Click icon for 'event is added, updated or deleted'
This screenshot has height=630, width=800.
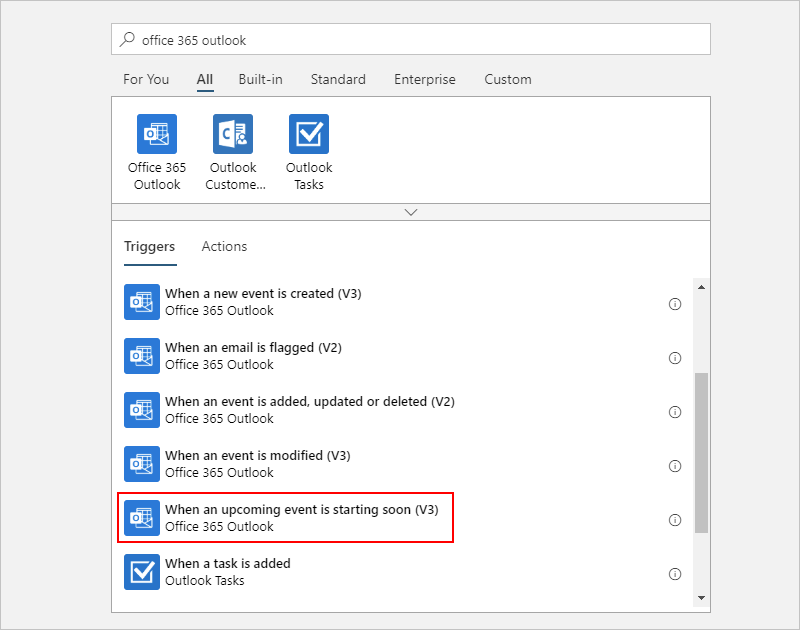[x=142, y=410]
